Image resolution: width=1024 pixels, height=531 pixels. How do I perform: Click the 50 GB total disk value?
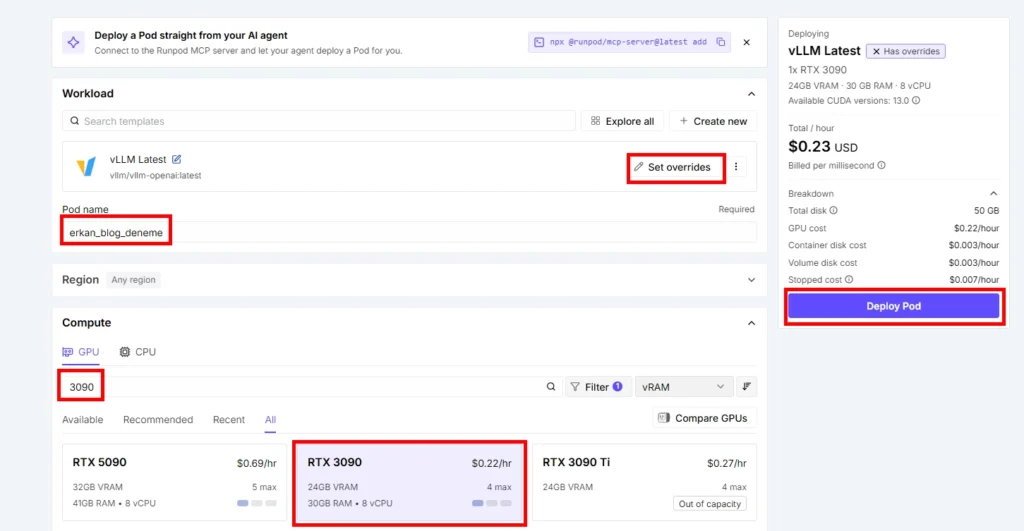pyautogui.click(x=986, y=210)
